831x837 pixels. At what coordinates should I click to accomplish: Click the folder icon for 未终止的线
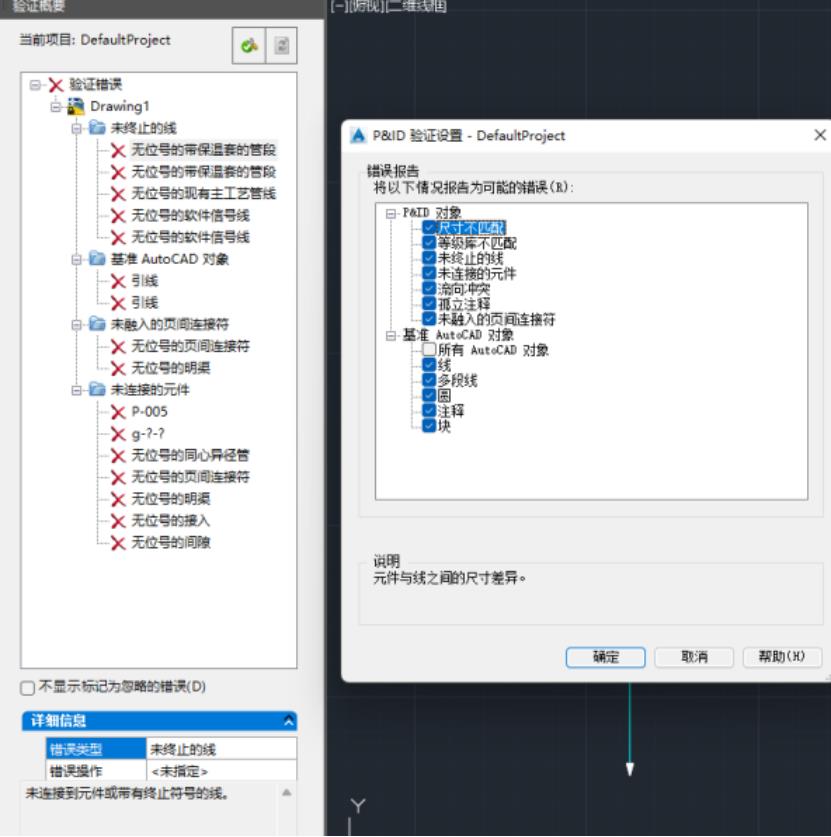[96, 128]
